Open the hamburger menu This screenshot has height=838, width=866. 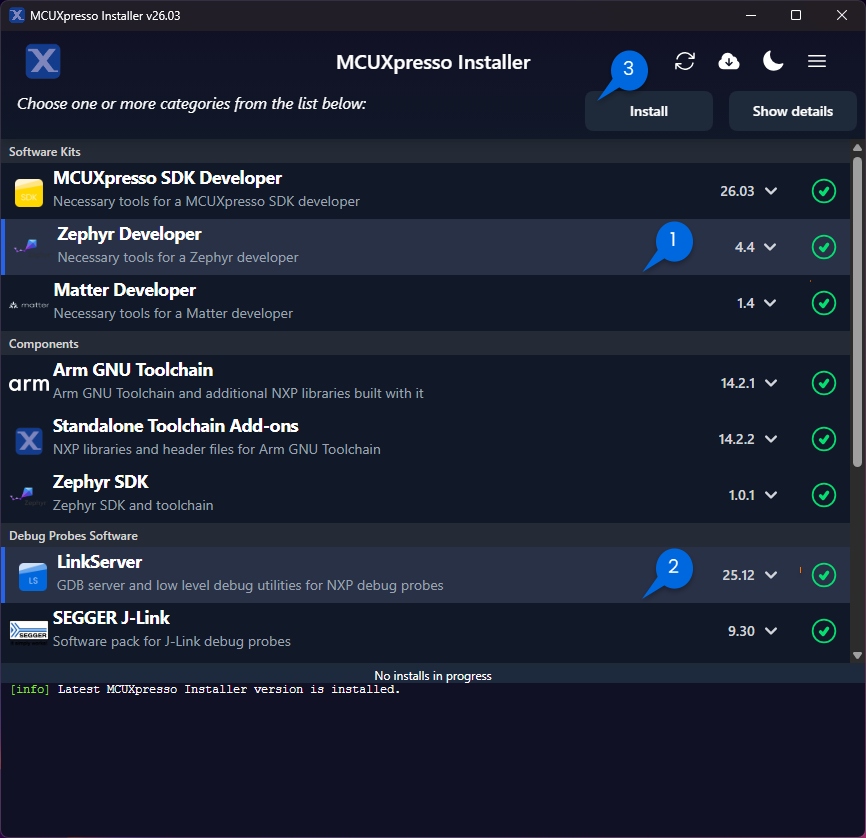[817, 61]
